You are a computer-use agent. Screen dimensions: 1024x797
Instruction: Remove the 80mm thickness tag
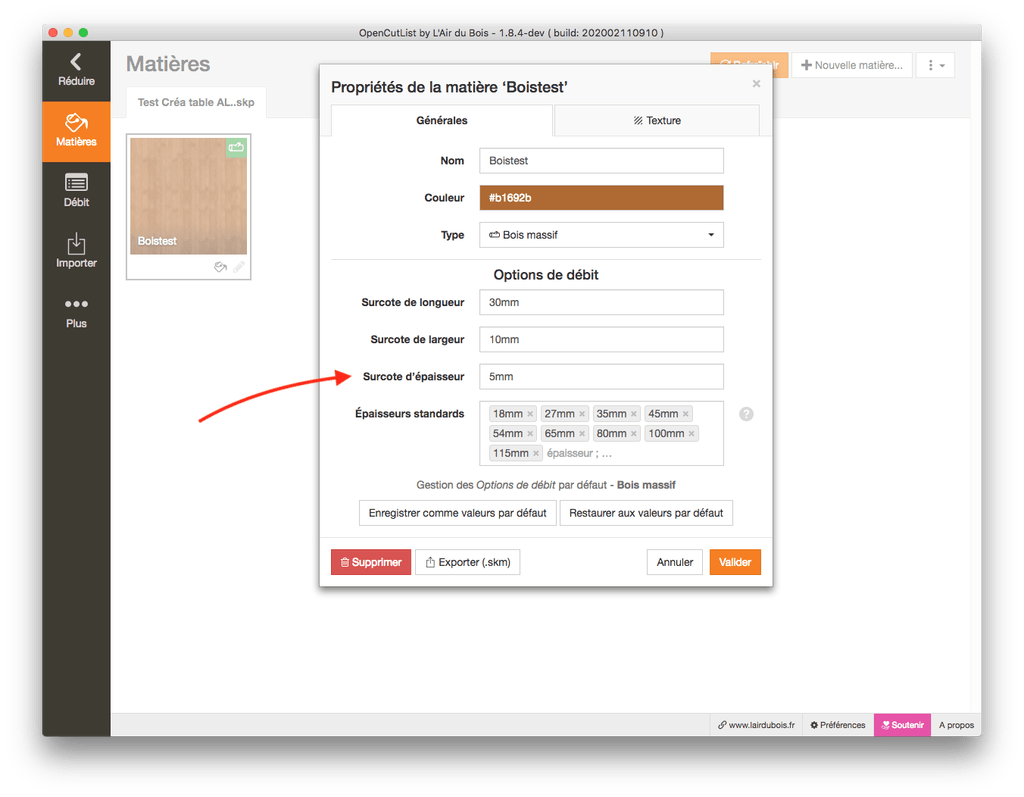(x=633, y=434)
